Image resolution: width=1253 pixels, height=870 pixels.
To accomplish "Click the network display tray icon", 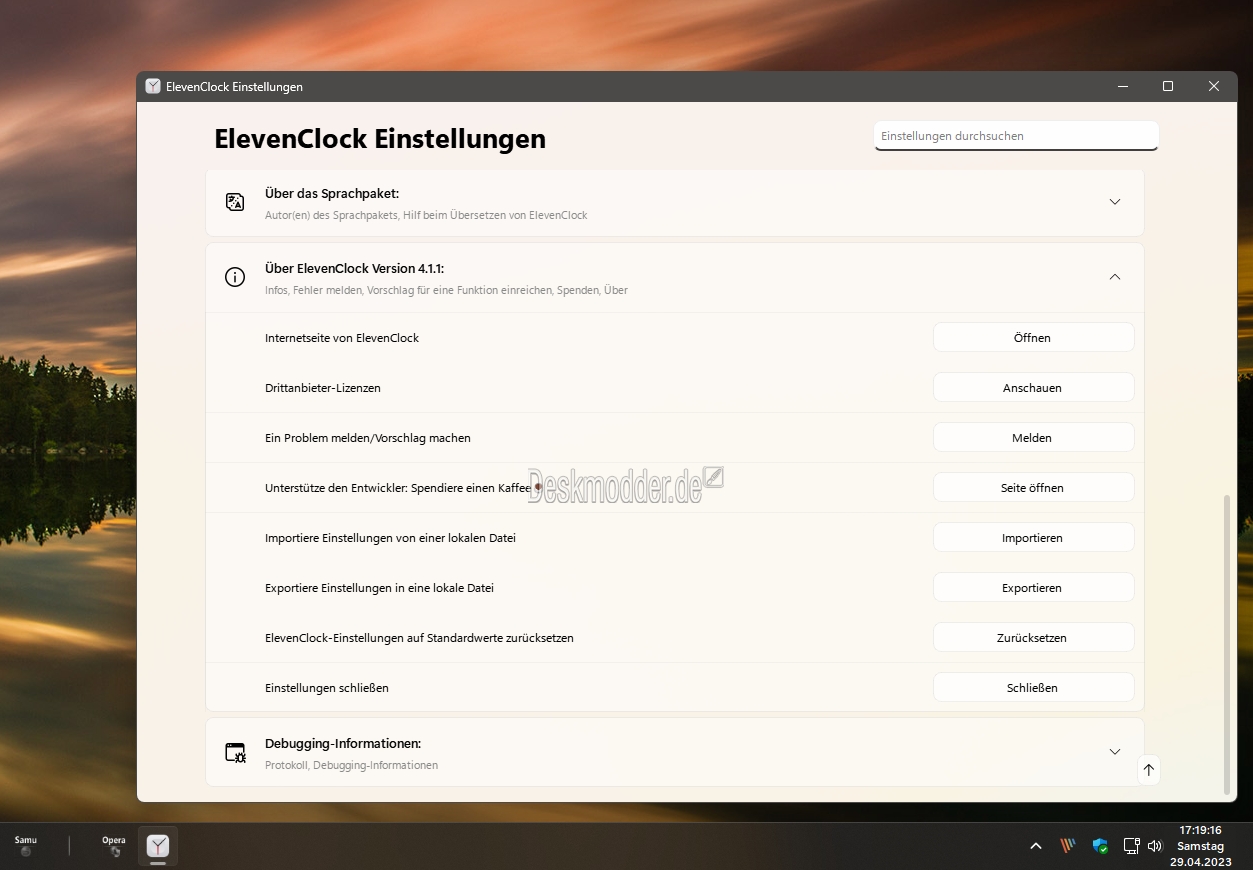I will click(1132, 846).
